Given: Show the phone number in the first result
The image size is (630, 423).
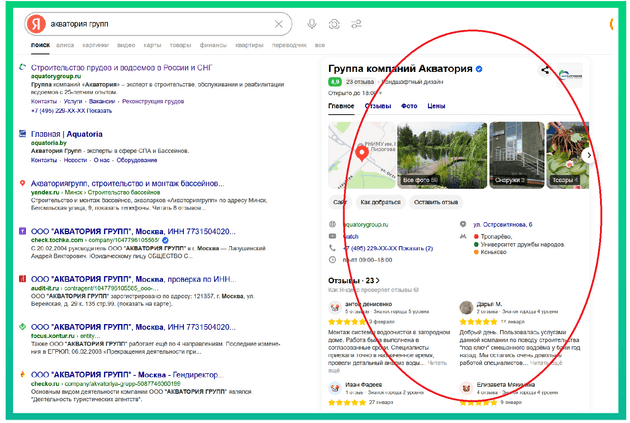Looking at the screenshot, I should [x=71, y=110].
